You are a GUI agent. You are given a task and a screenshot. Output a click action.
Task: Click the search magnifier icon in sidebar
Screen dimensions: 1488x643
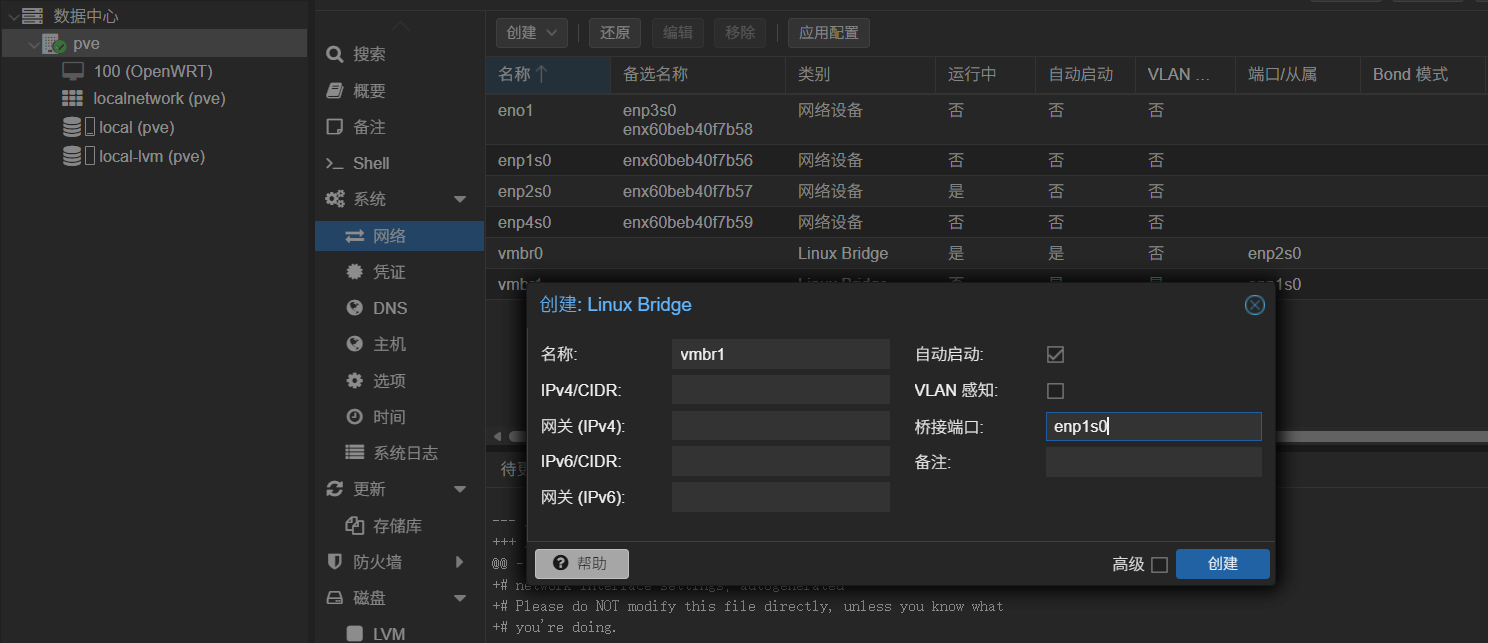pos(335,55)
